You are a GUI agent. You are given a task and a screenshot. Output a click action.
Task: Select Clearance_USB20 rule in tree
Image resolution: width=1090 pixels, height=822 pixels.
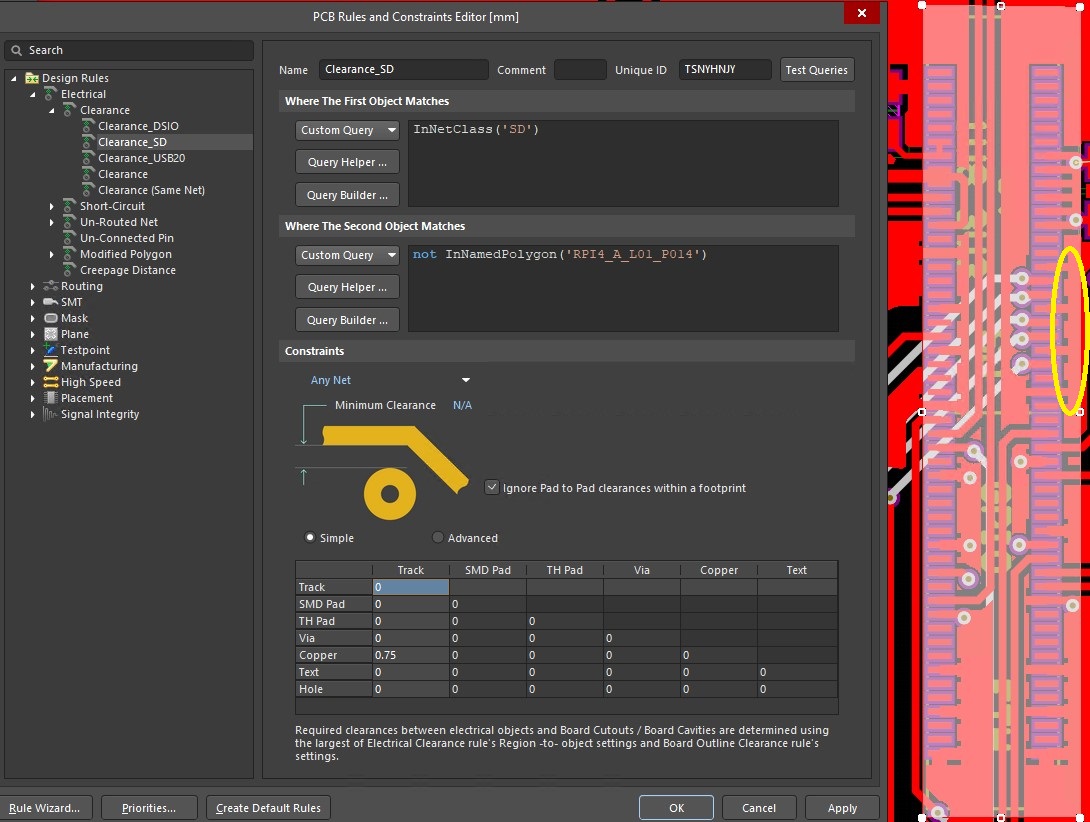point(141,158)
